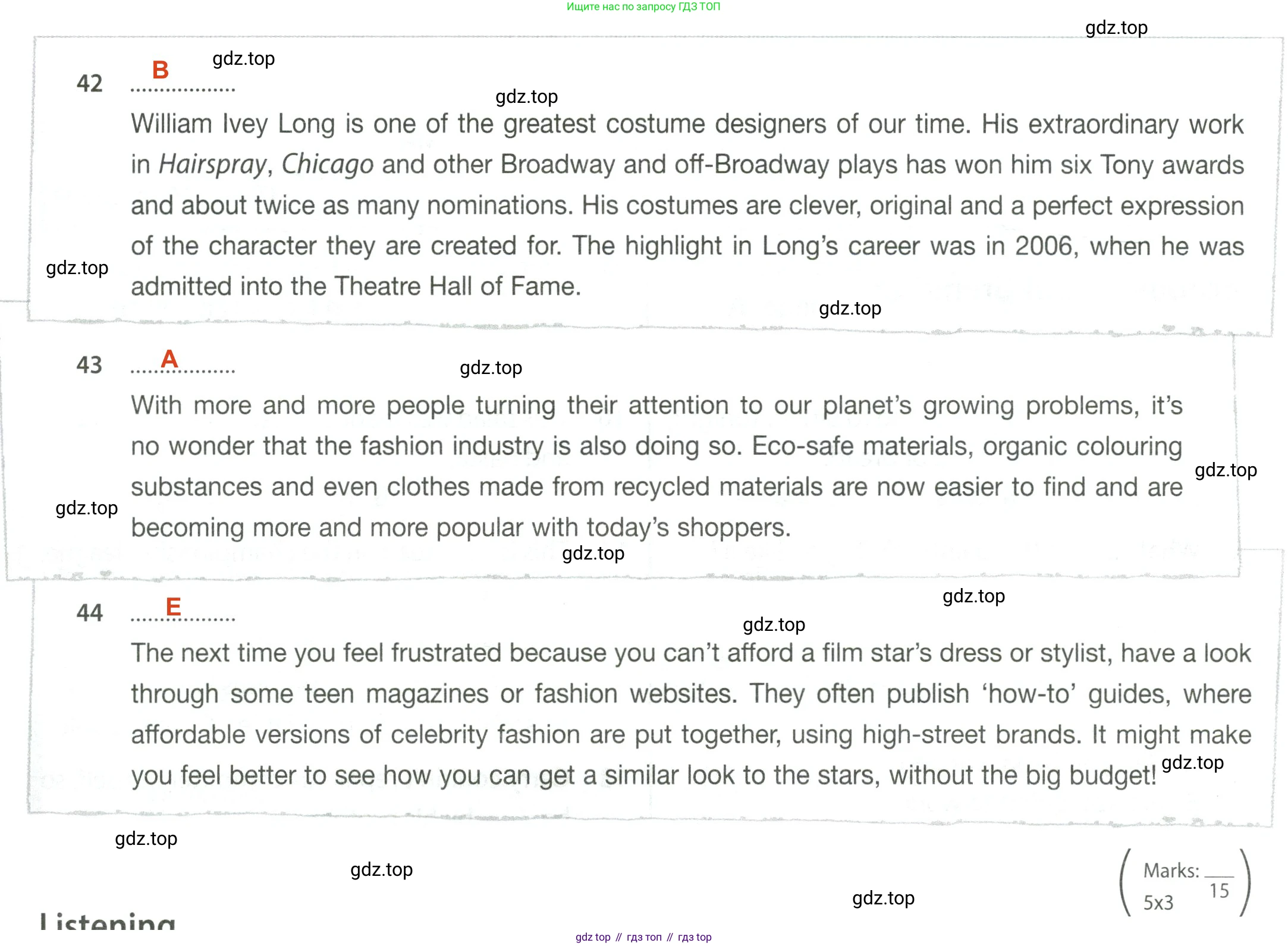Viewport: 1288px width, 946px height.
Task: Click the "Listening" section heading
Action: pos(108,922)
